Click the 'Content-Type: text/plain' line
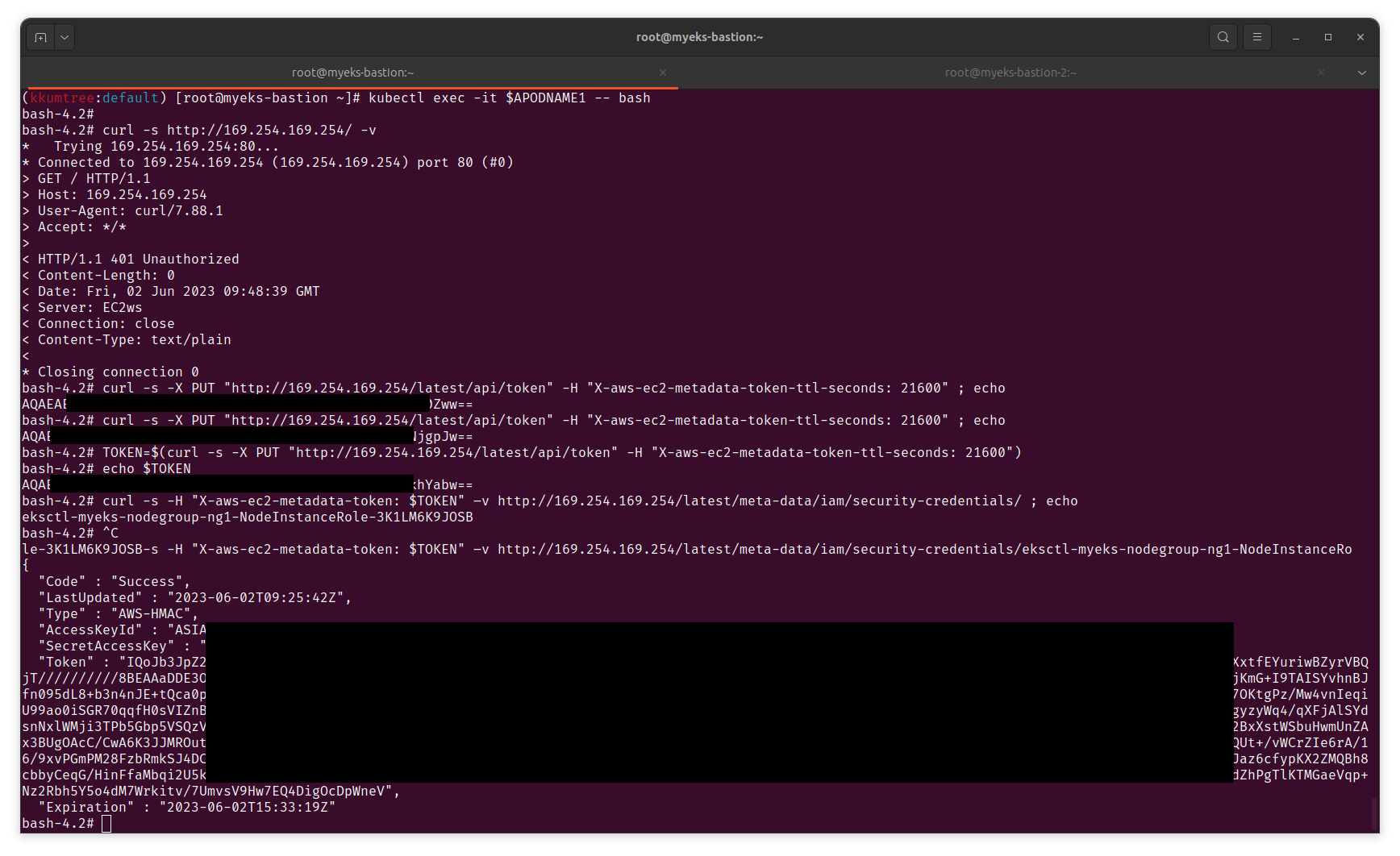The height and width of the screenshot is (856, 1400). (127, 339)
